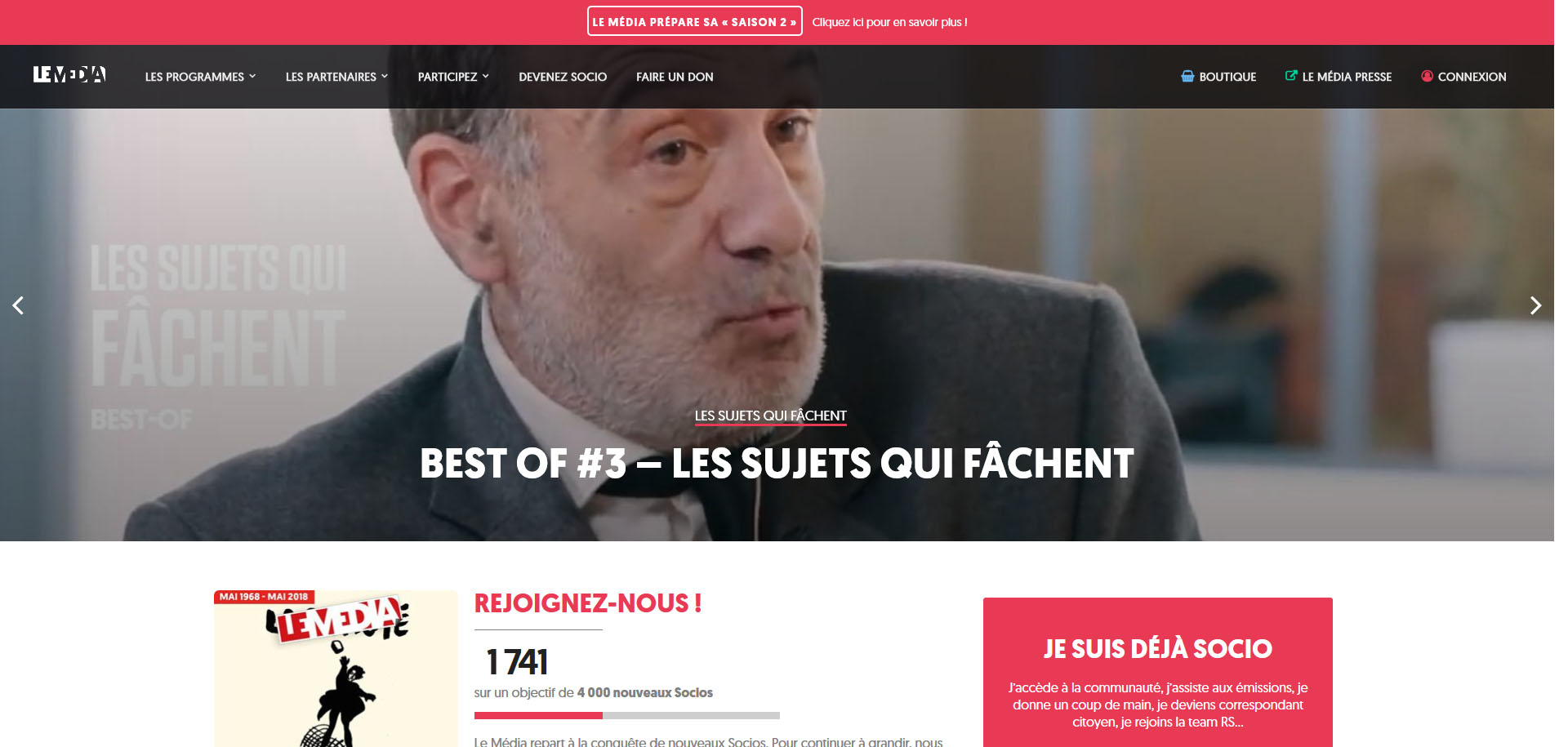Select Faire un don menu item
This screenshot has height=747, width=1568.
pos(675,77)
